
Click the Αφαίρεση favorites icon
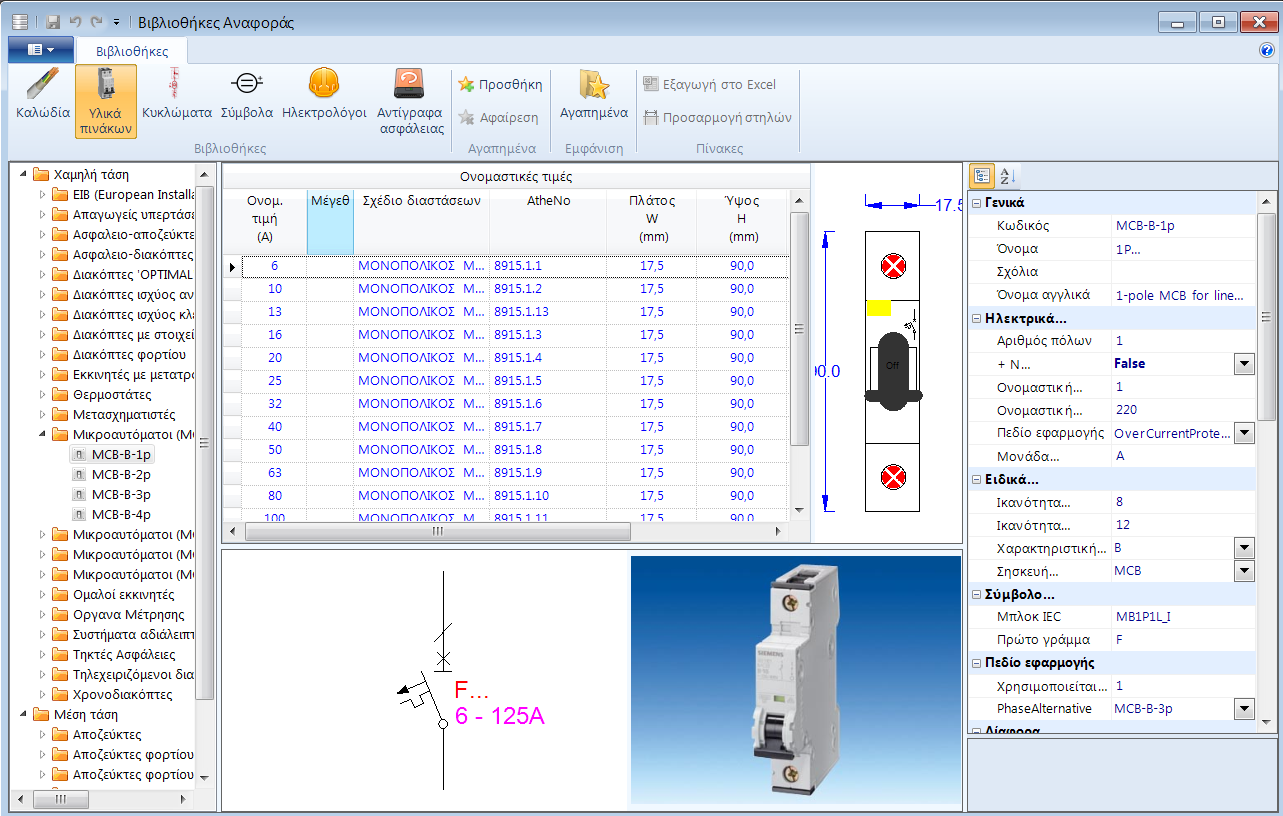click(x=497, y=115)
